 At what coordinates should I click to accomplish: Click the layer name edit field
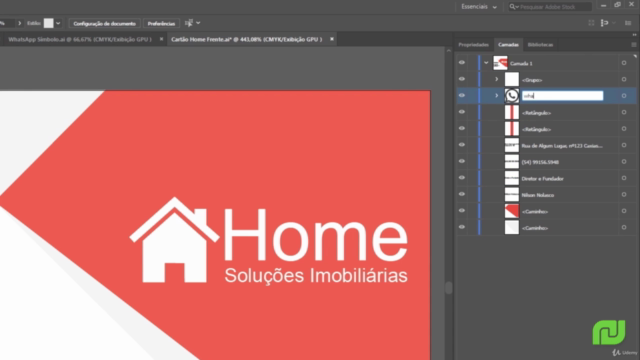(x=562, y=96)
